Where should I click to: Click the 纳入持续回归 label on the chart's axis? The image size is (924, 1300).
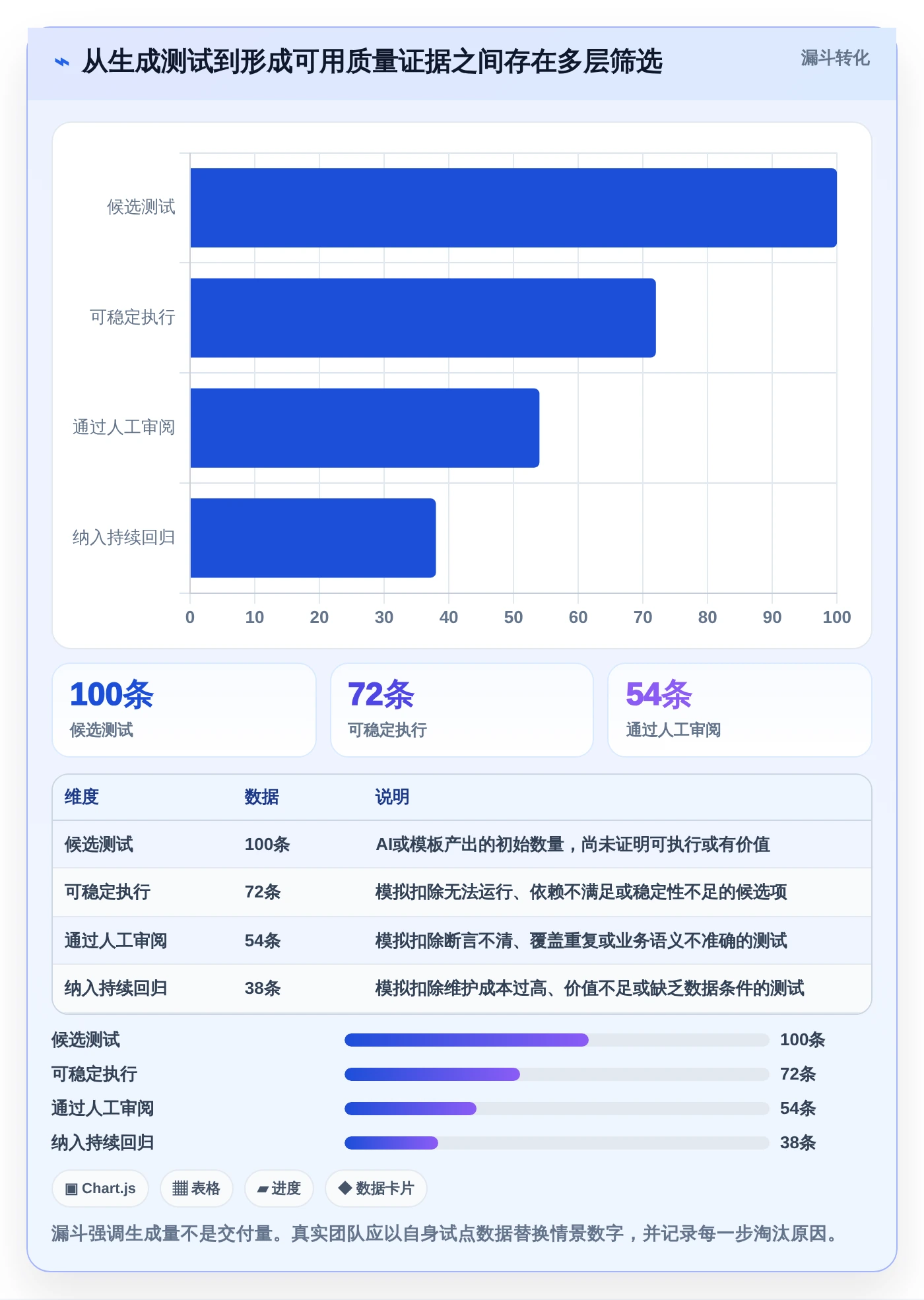click(x=124, y=538)
